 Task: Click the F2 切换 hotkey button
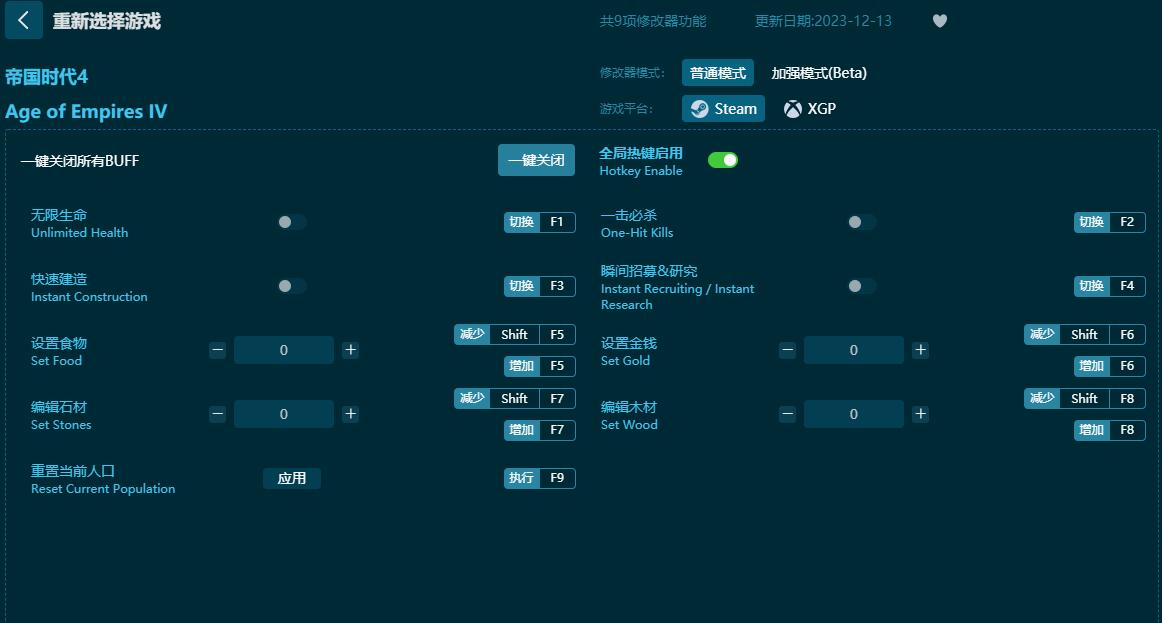pos(1109,222)
